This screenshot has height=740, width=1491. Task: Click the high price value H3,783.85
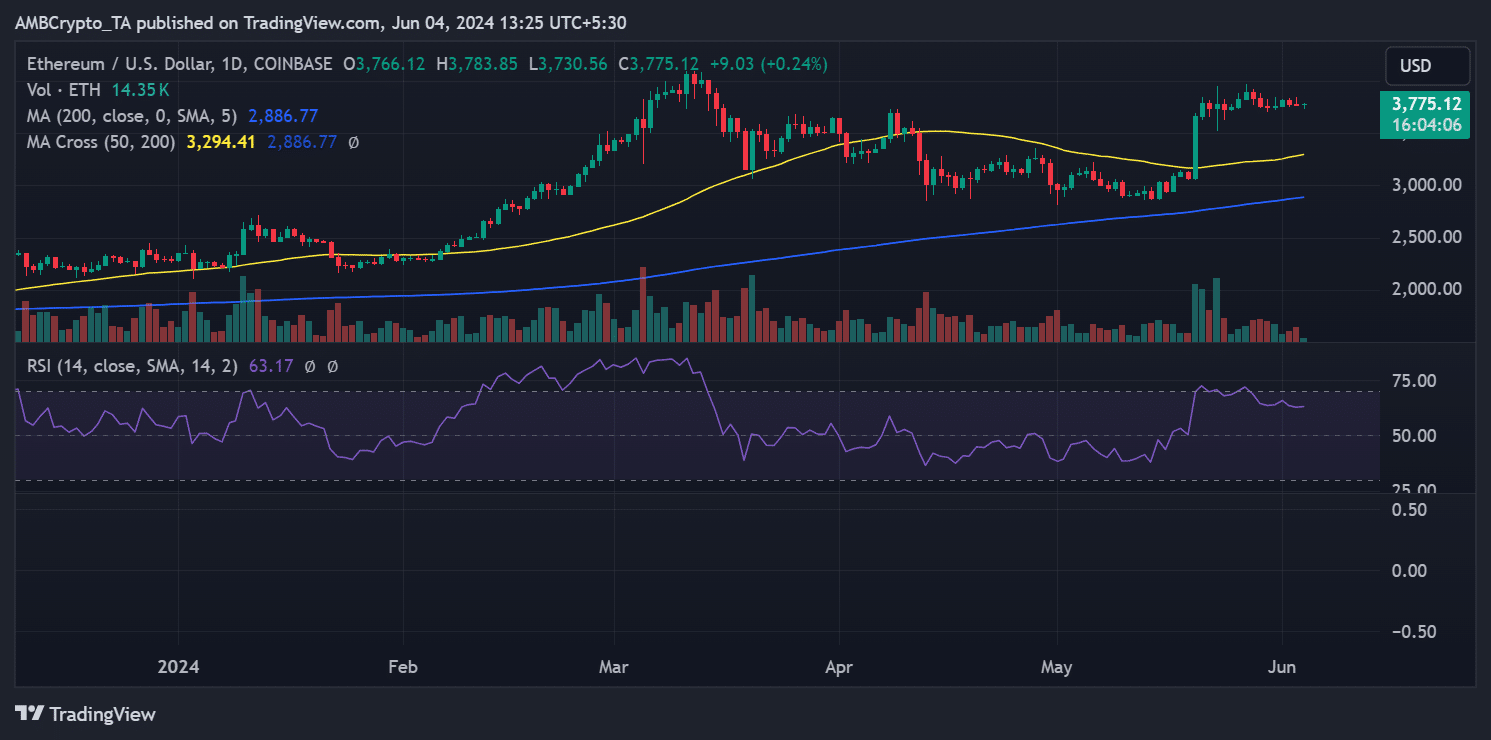(x=477, y=64)
